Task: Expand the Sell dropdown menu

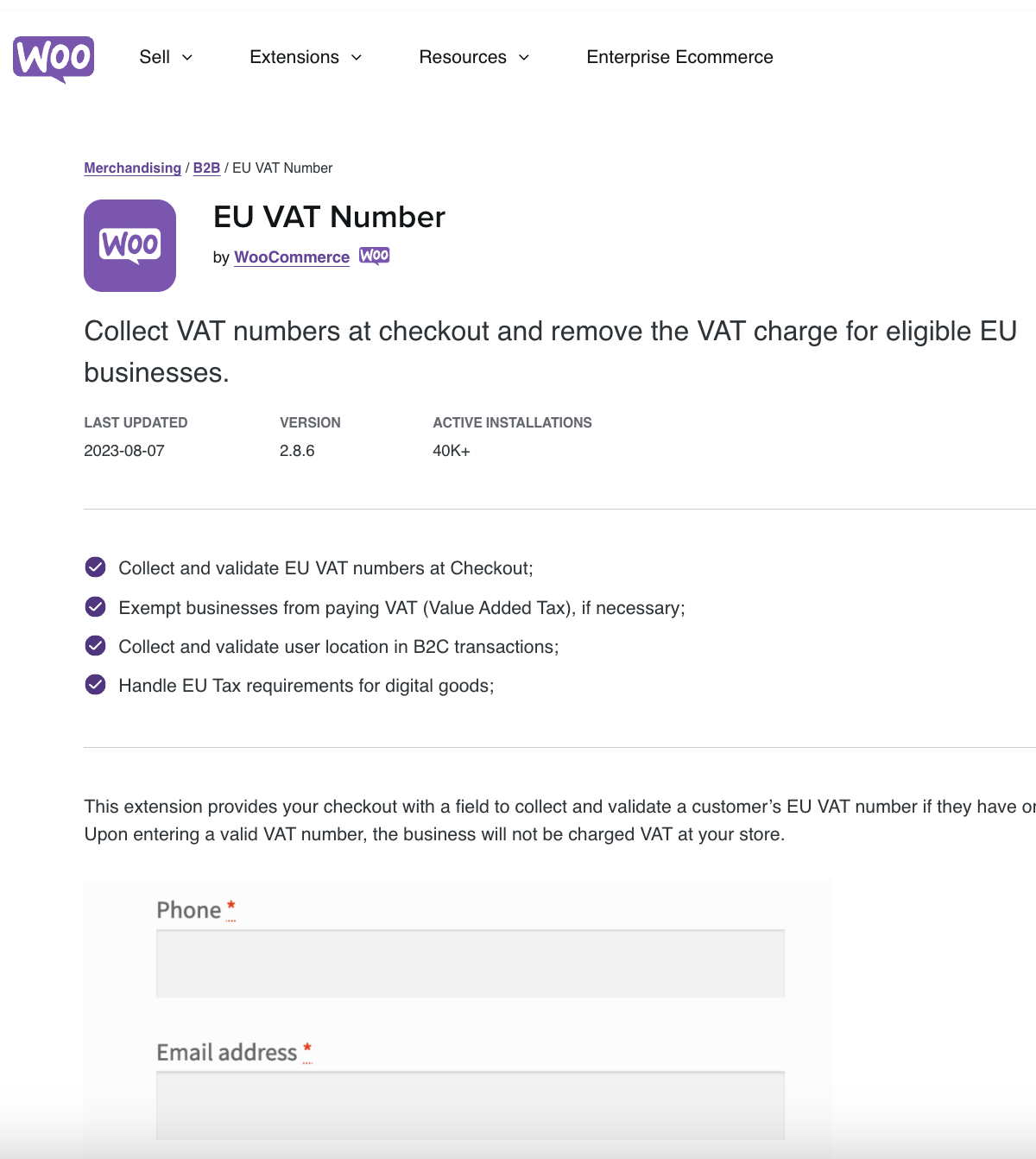Action: [166, 57]
